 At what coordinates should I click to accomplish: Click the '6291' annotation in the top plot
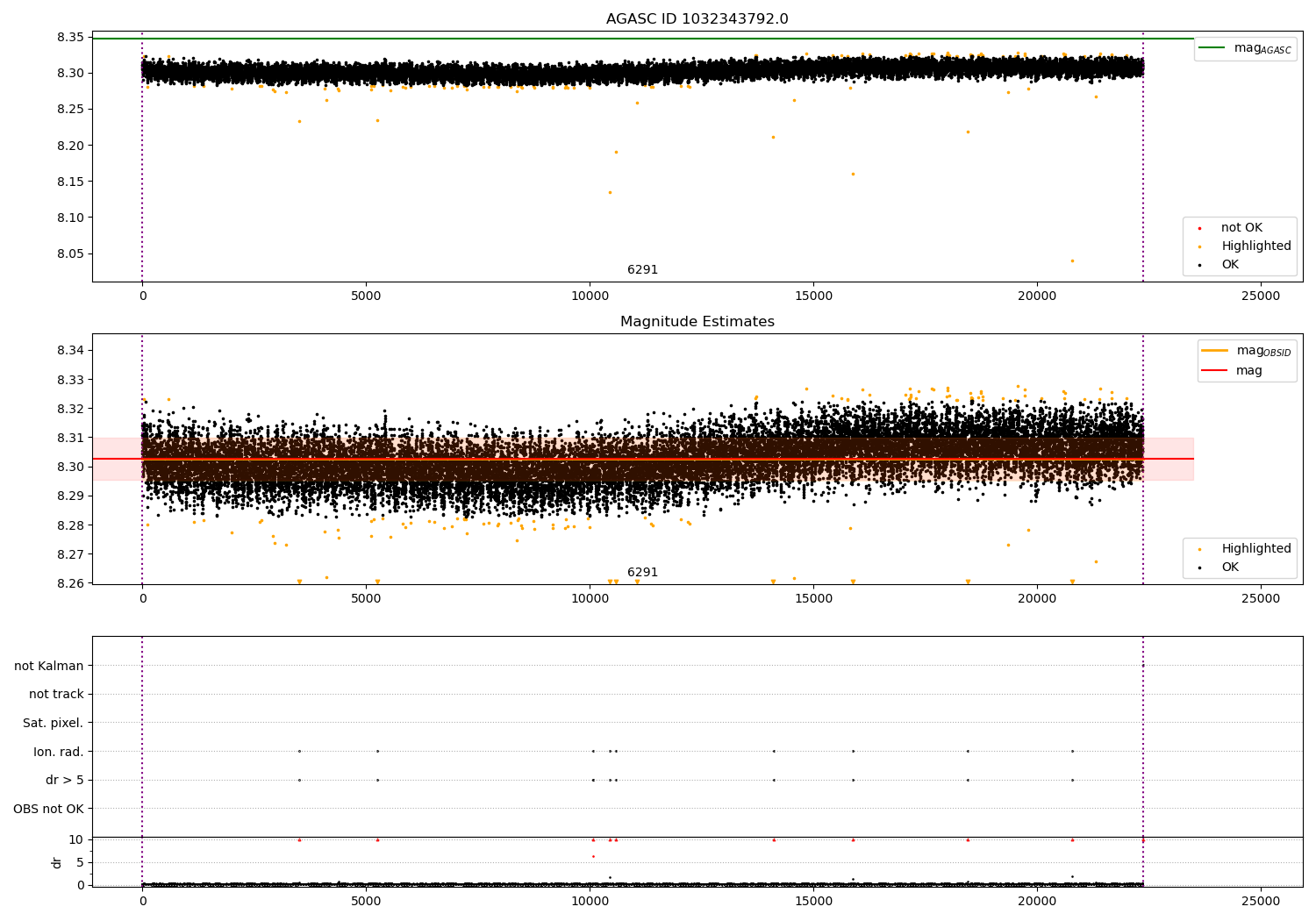(x=642, y=270)
